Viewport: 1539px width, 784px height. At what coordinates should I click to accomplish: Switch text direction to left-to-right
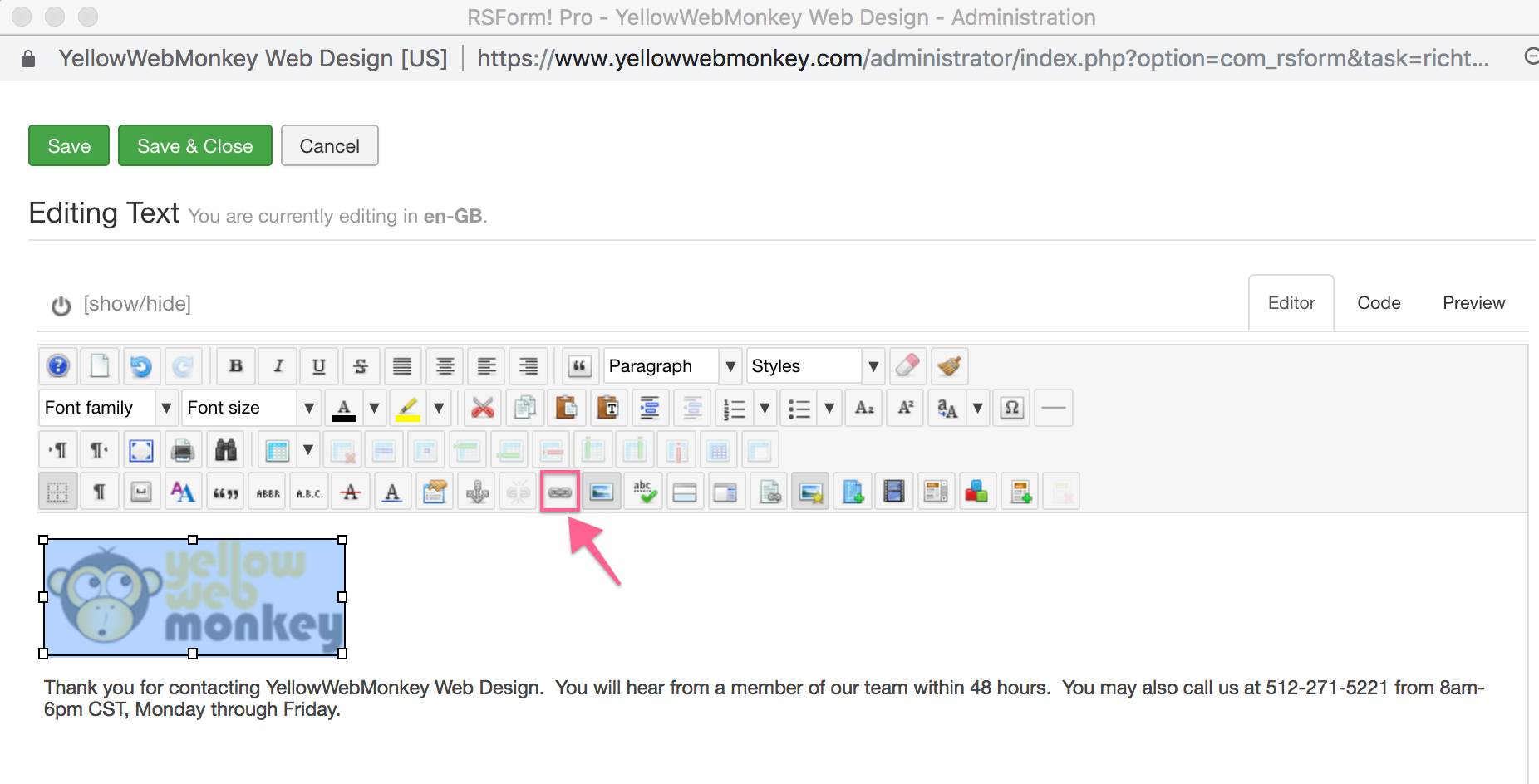point(58,451)
